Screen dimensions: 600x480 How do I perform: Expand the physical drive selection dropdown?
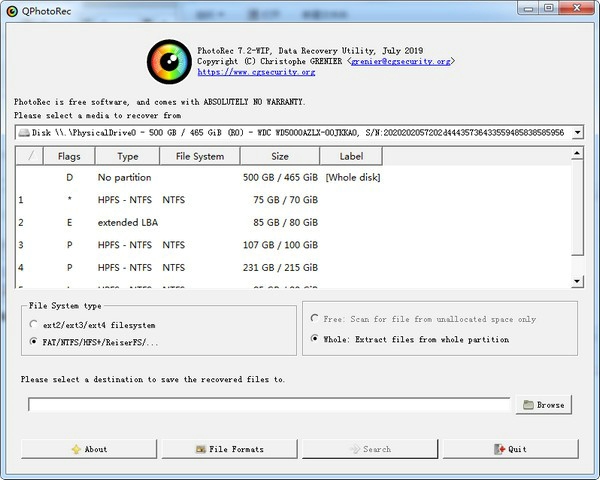pyautogui.click(x=577, y=132)
